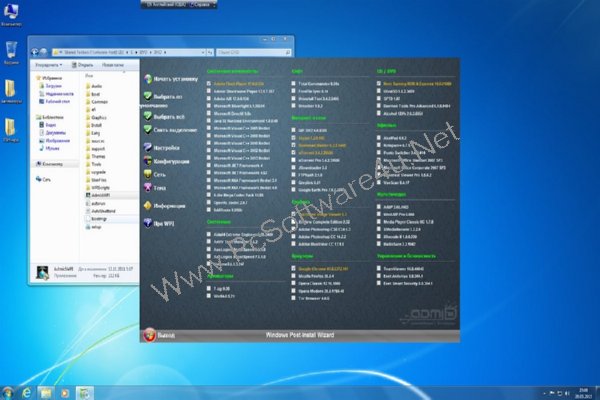This screenshot has width=600, height=400.
Task: Check the Tor Browser checkbox
Action: (293, 298)
